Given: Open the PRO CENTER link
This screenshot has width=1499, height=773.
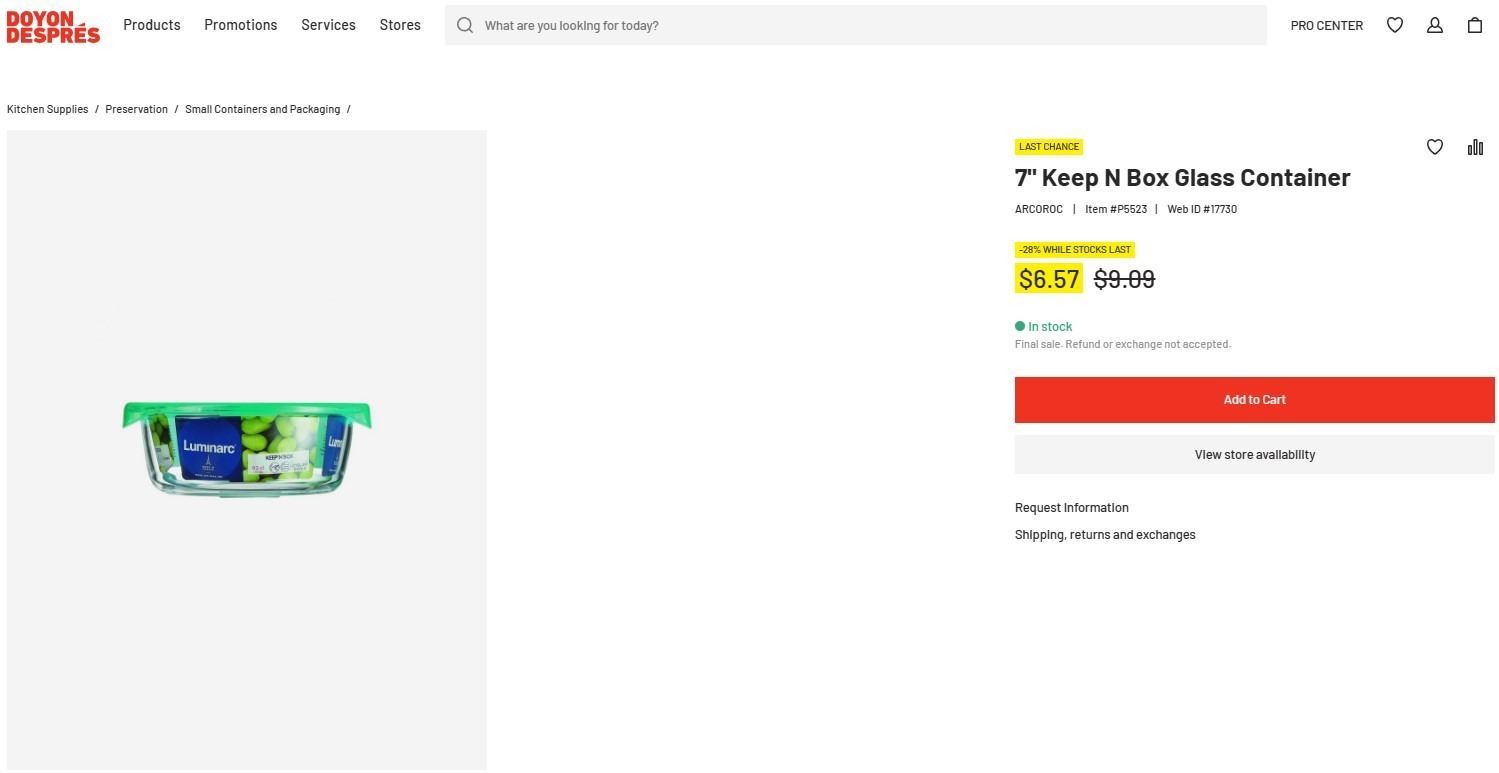Looking at the screenshot, I should 1326,26.
